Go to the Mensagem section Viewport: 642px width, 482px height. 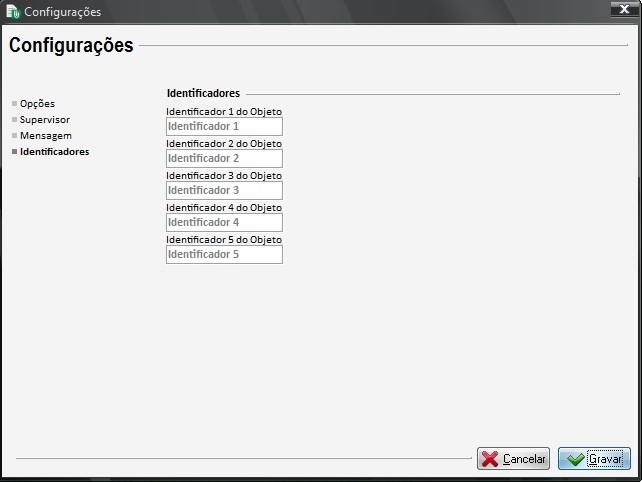45,136
